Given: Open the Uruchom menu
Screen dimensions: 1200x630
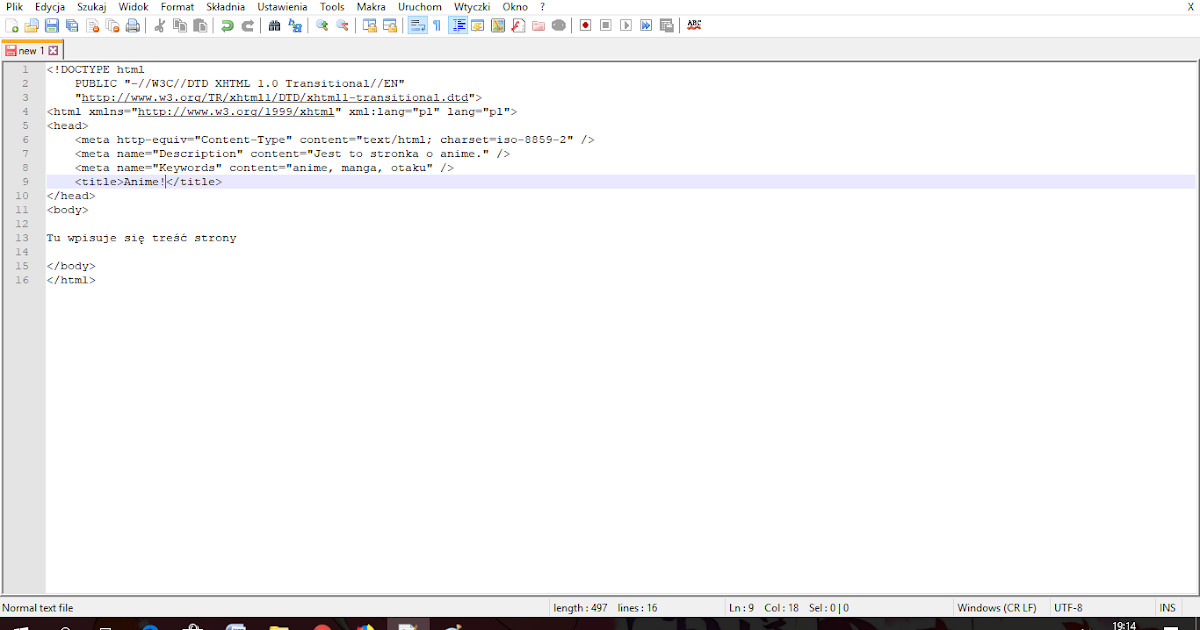Looking at the screenshot, I should click(x=419, y=7).
